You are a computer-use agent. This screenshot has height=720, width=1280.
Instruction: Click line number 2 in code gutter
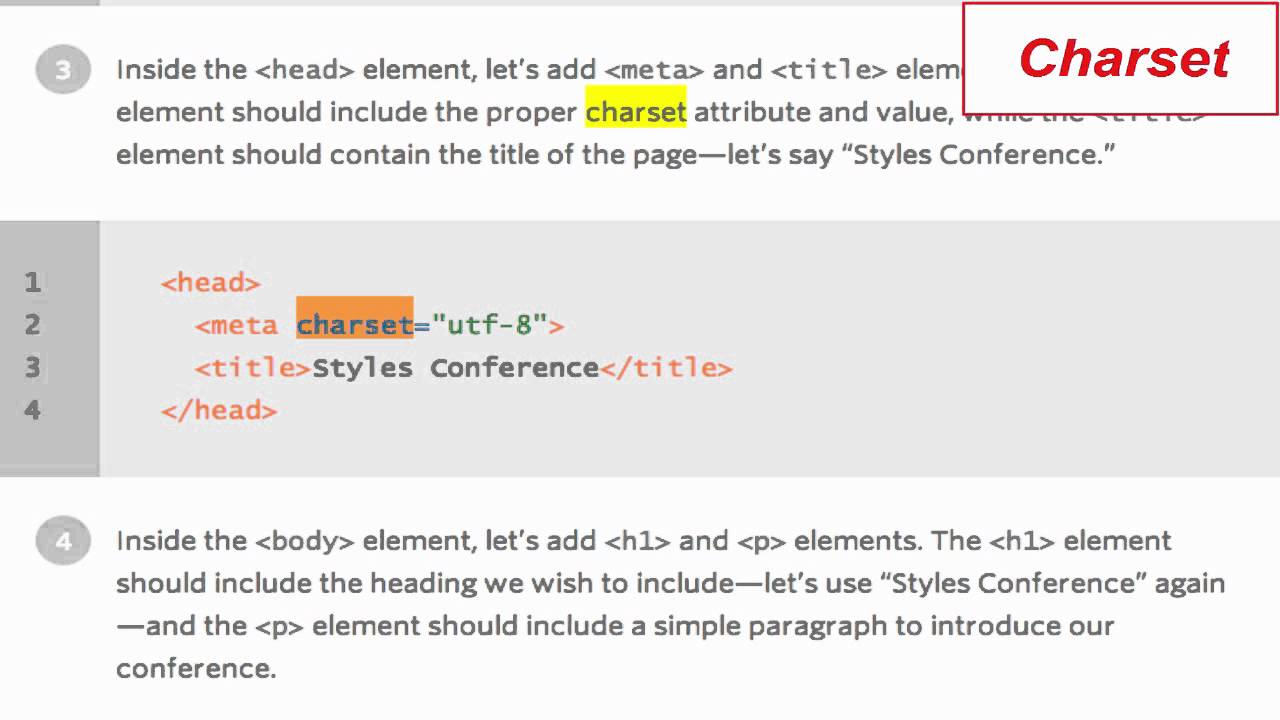[33, 324]
